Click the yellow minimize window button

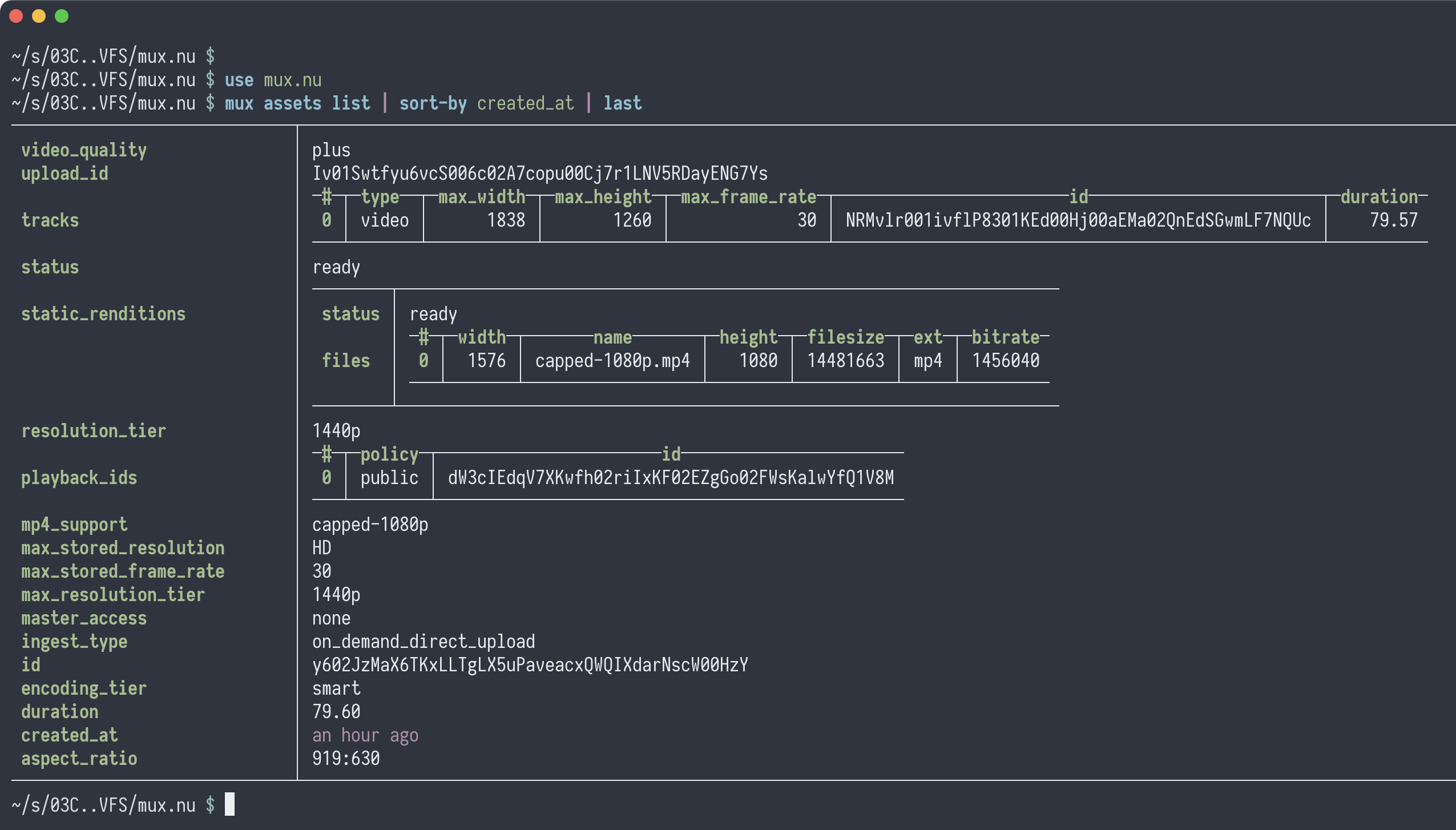tap(39, 16)
